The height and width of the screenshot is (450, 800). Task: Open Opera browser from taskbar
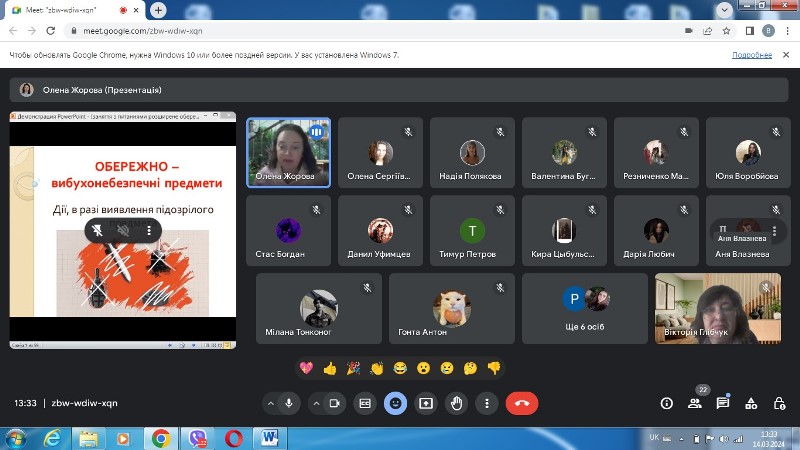point(234,439)
